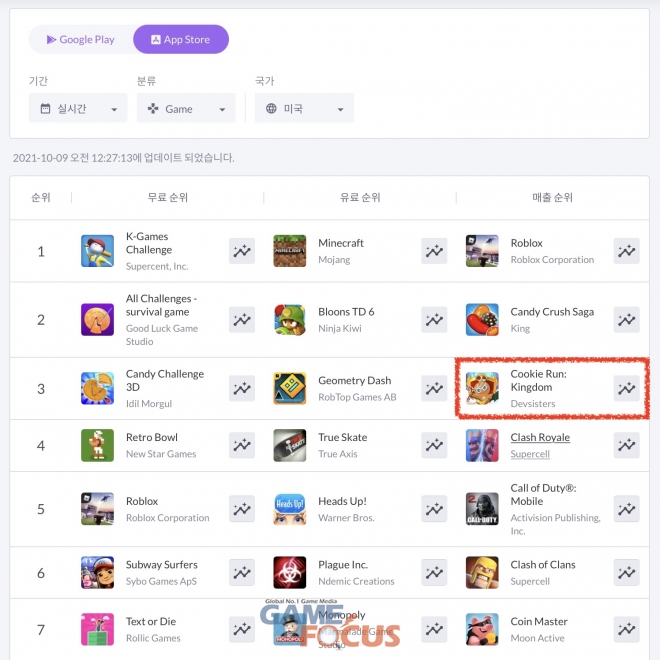Click the Moon Active developer name
Image resolution: width=660 pixels, height=660 pixels.
538,638
